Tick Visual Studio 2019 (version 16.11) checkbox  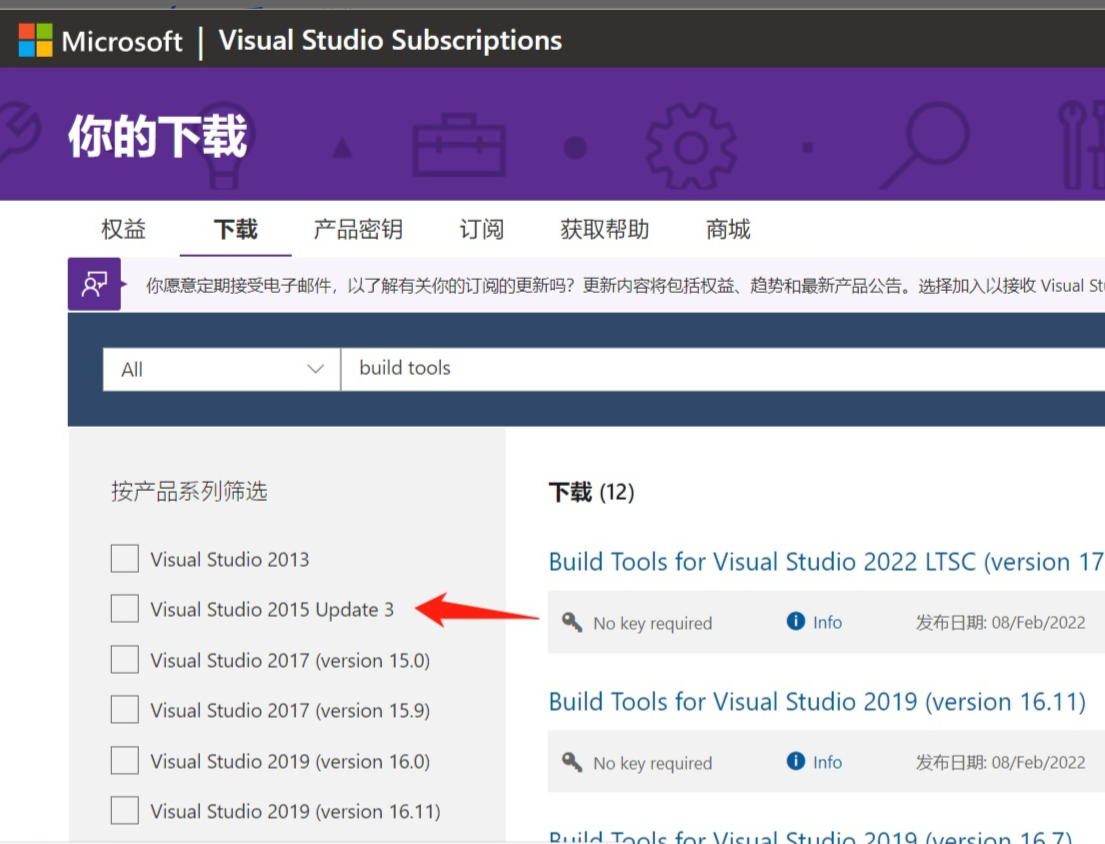125,810
